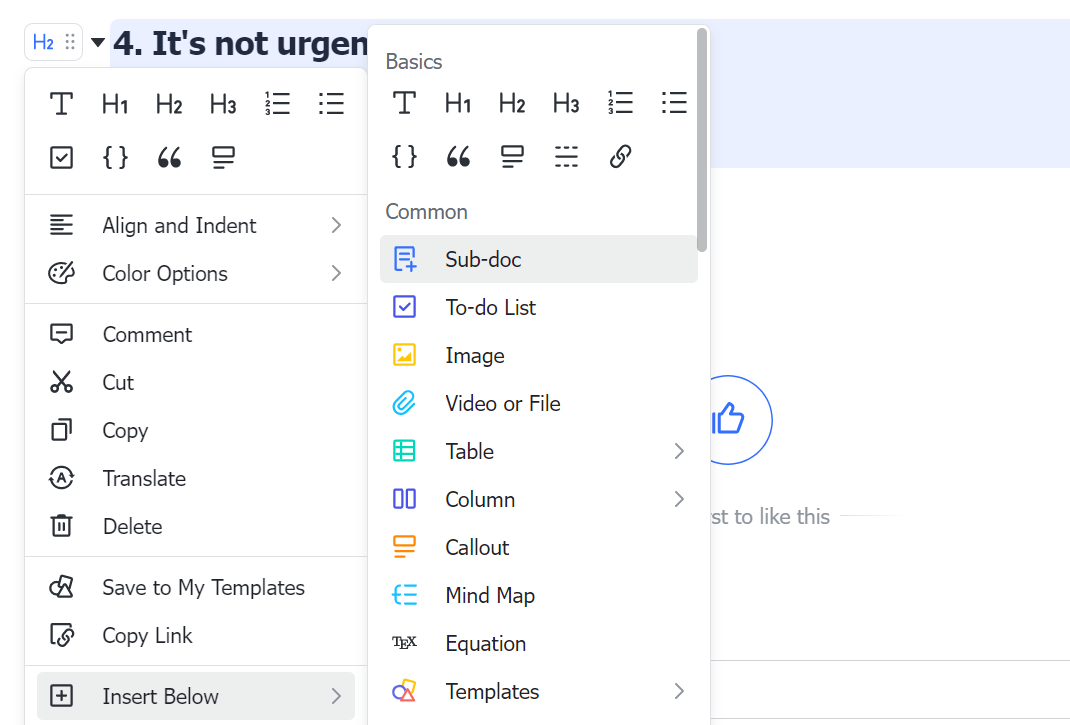This screenshot has height=725, width=1070.
Task: Click the numbered list icon in the toolbar
Action: (x=277, y=103)
